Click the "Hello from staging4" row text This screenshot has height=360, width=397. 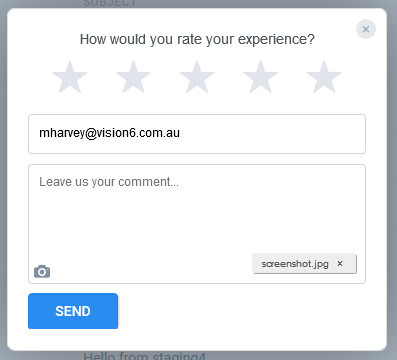[x=144, y=356]
